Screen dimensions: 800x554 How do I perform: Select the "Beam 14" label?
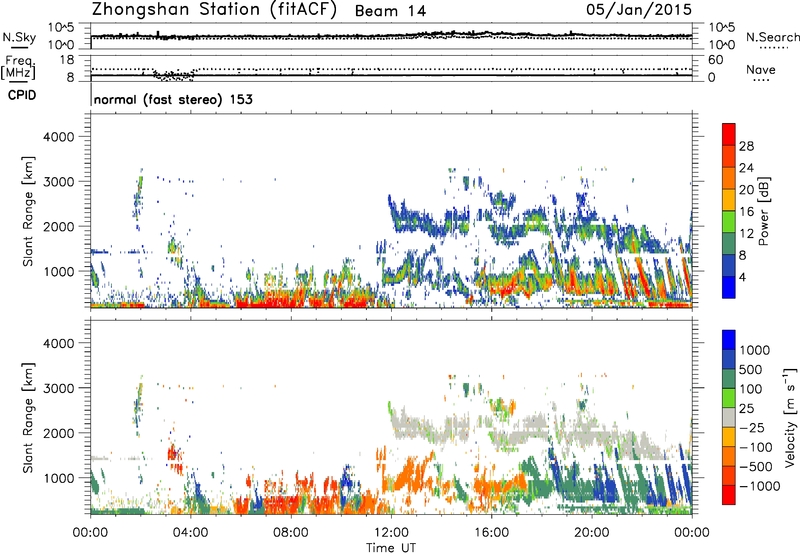(390, 11)
